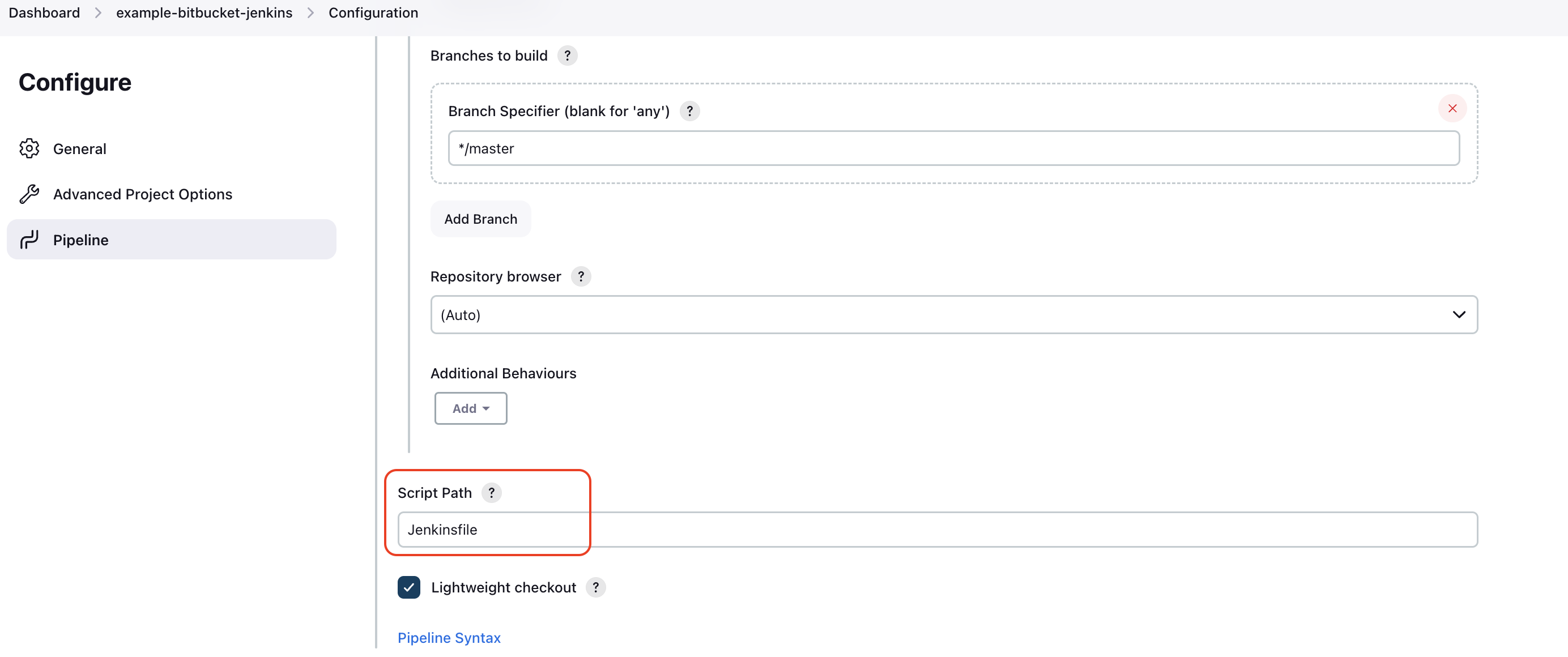
Task: Select Pipeline in the Configure sidebar
Action: click(x=81, y=239)
